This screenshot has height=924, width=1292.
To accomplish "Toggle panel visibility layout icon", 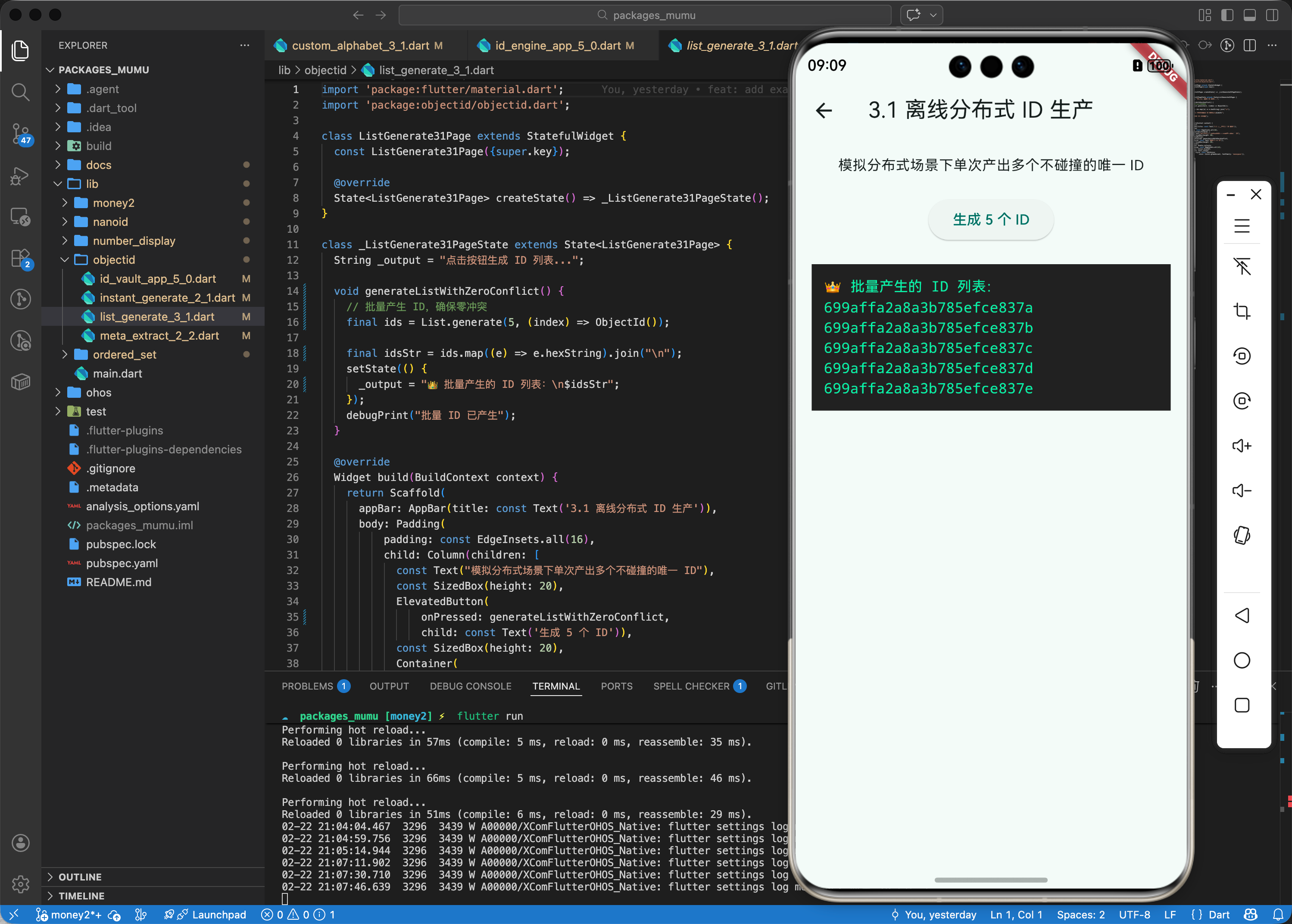I will pos(1249,16).
